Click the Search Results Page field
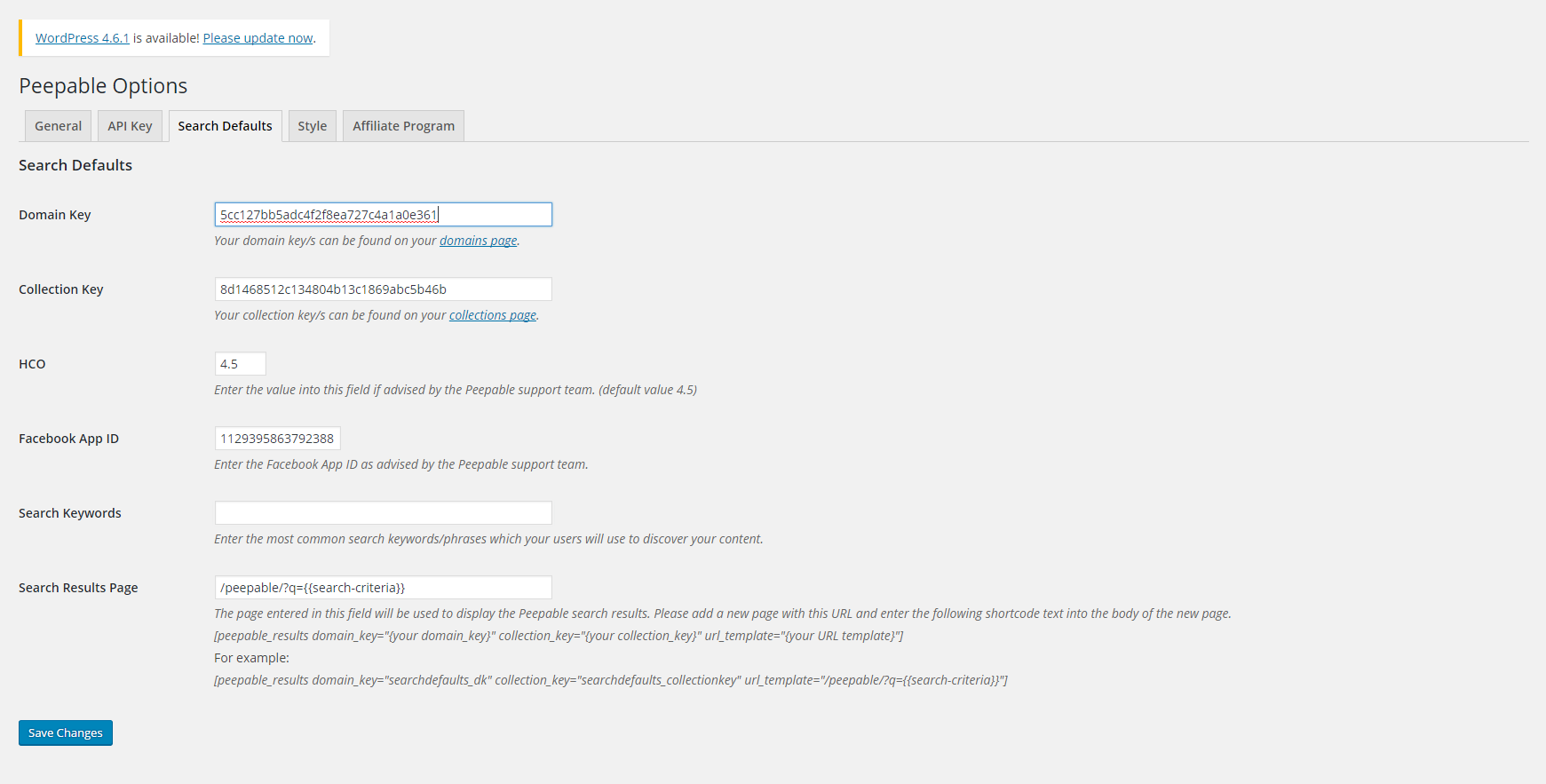 (x=384, y=587)
